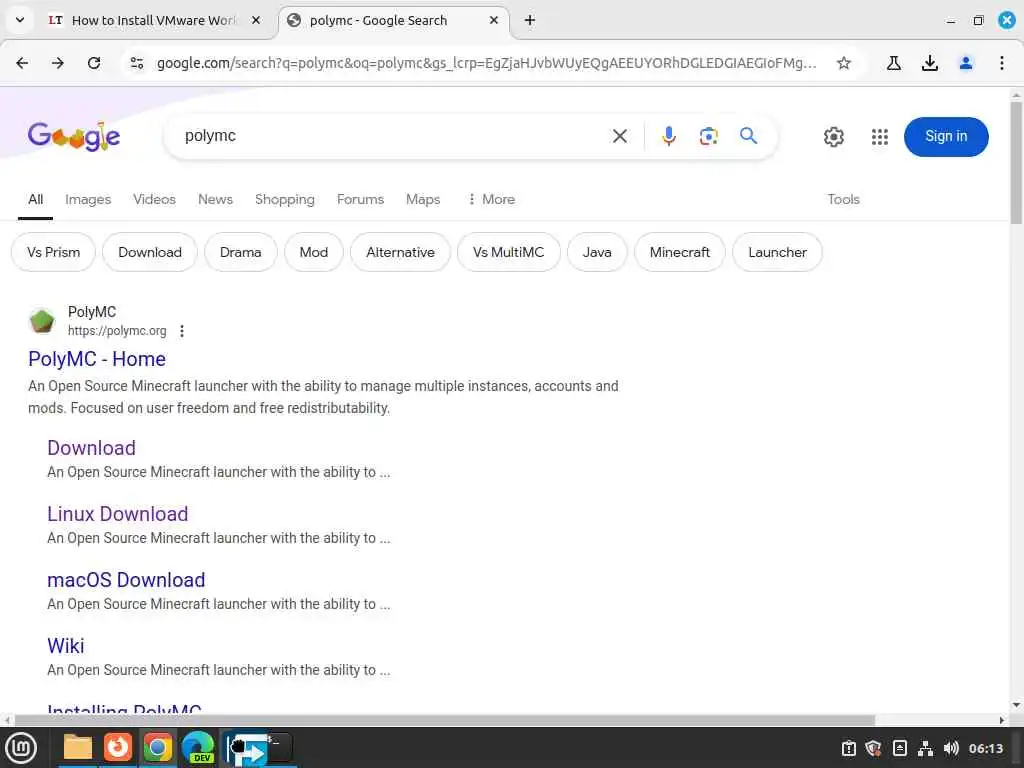This screenshot has height=768, width=1024.
Task: Select the Mod suggestion chip
Action: tap(313, 252)
